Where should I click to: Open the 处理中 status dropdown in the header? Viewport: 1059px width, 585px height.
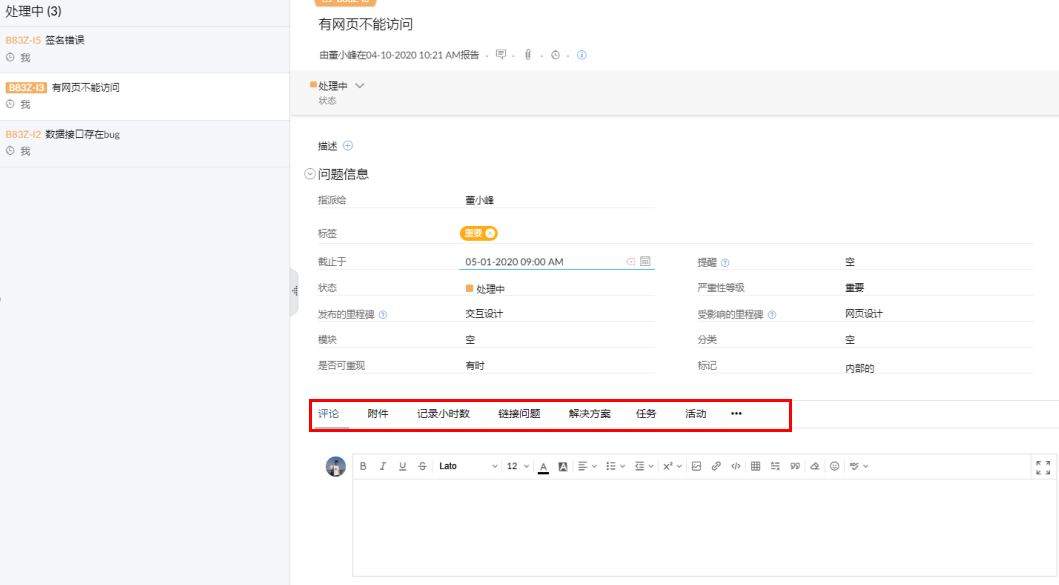360,86
